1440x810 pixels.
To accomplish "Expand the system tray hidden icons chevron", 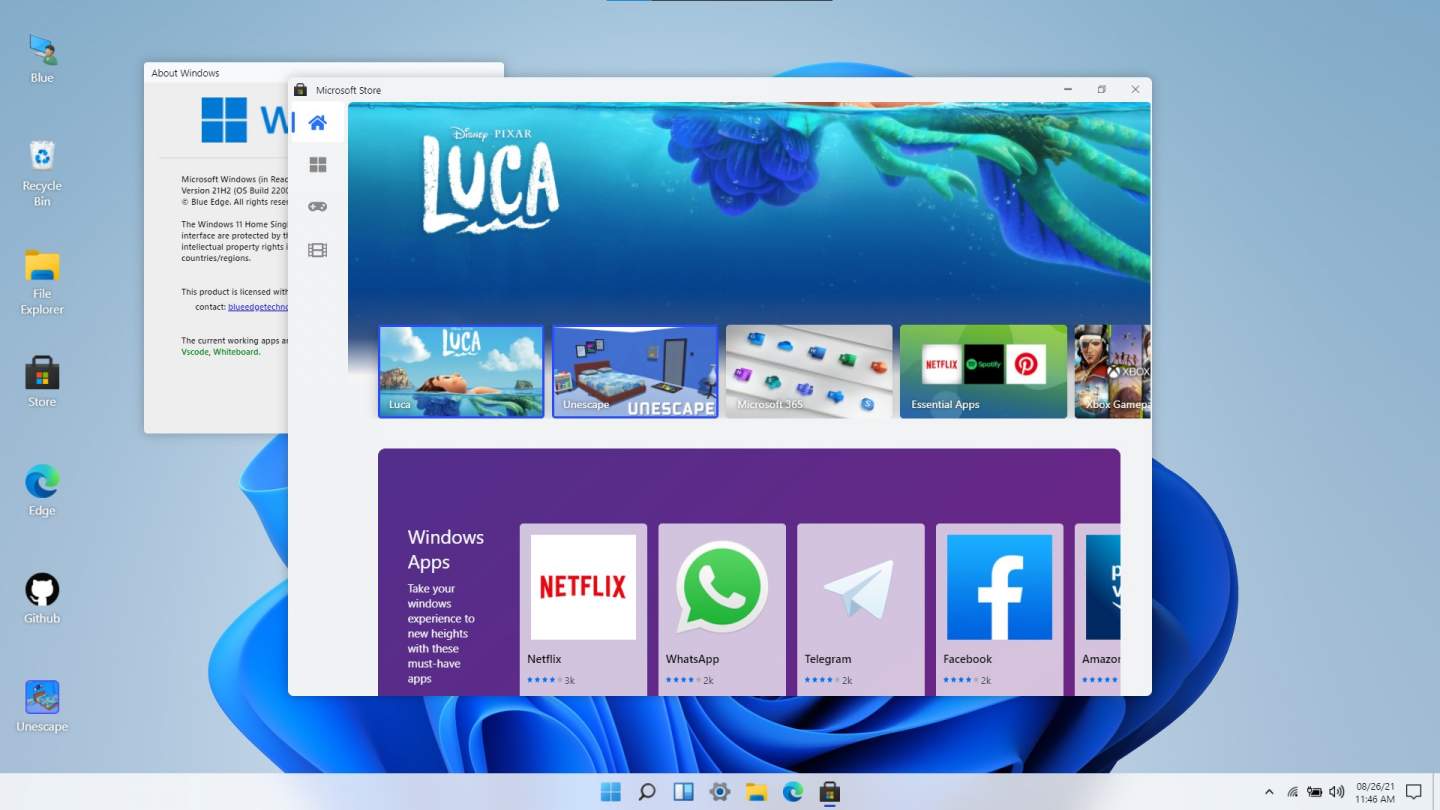I will (x=1269, y=792).
